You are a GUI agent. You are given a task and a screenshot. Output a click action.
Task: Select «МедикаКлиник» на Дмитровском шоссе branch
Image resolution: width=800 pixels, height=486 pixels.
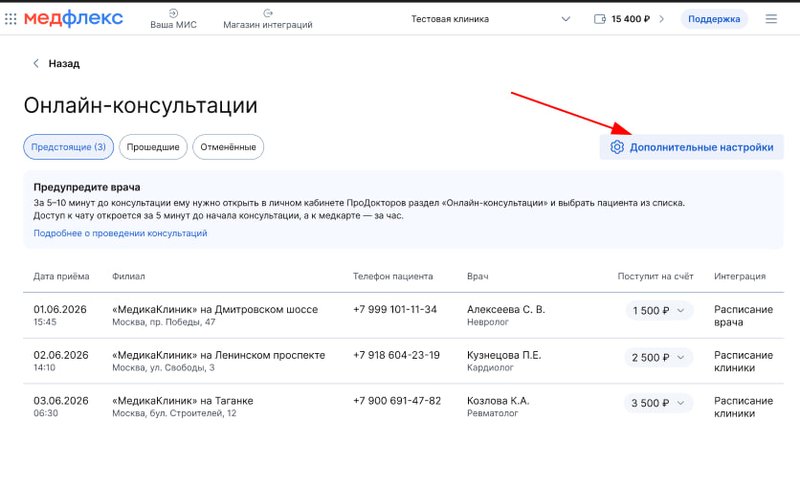pos(215,310)
